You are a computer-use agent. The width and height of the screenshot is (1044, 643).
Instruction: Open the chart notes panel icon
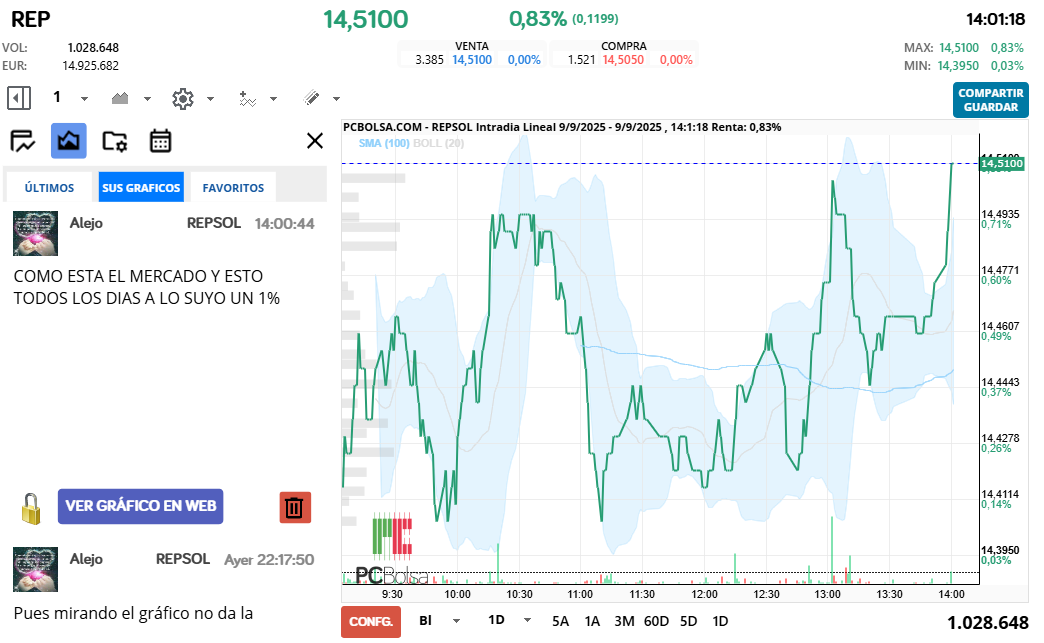[x=23, y=141]
